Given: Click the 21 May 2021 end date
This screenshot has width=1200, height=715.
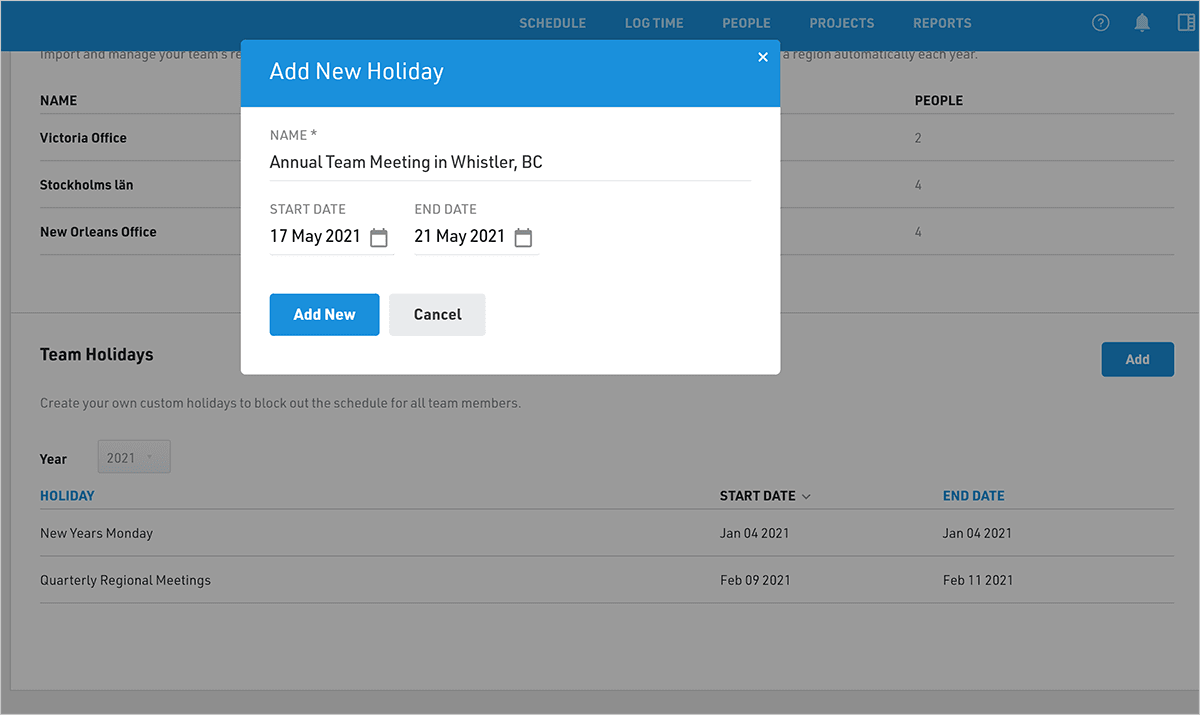Looking at the screenshot, I should [460, 237].
